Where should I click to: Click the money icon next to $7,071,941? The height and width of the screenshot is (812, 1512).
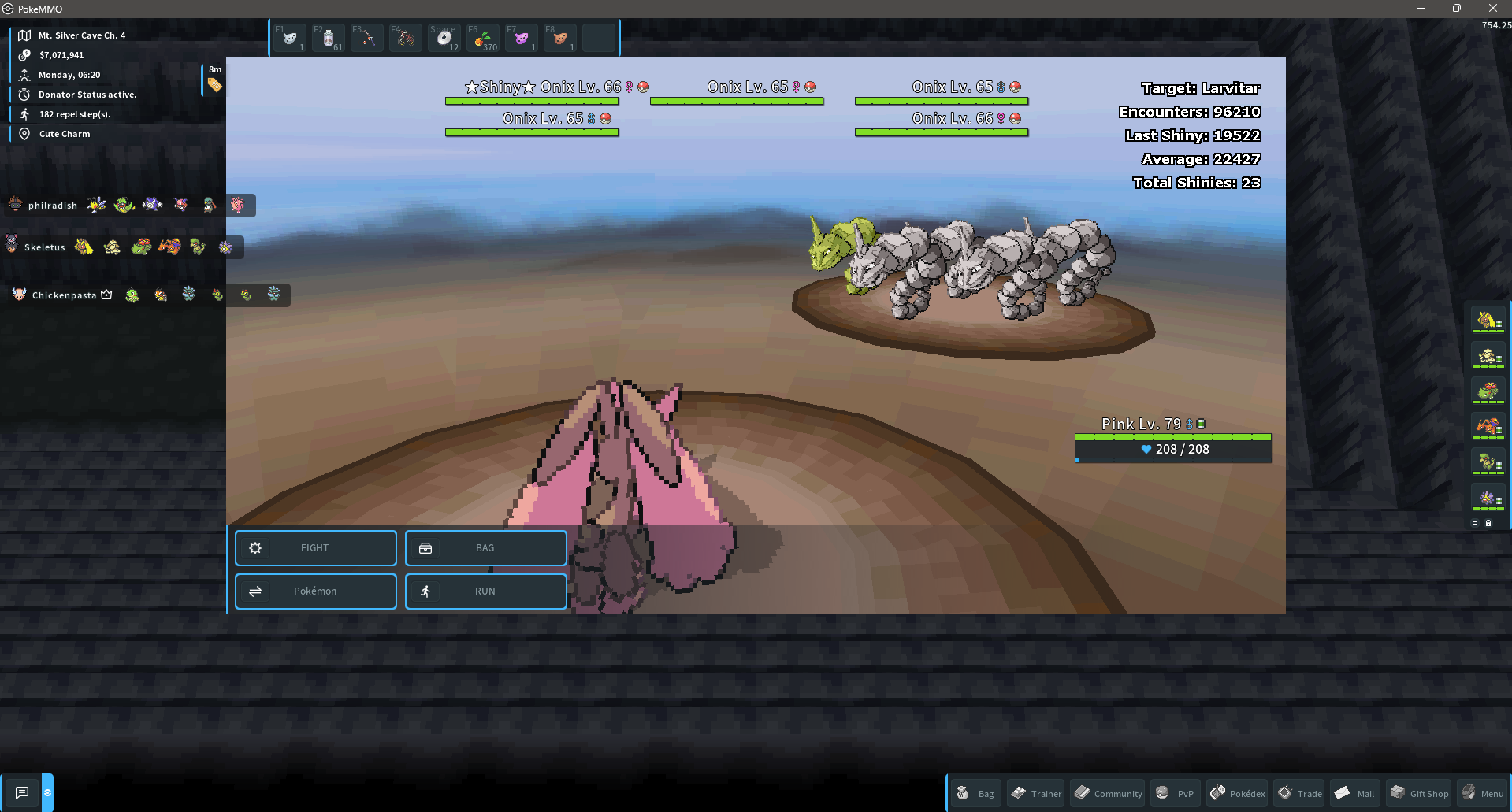[24, 55]
